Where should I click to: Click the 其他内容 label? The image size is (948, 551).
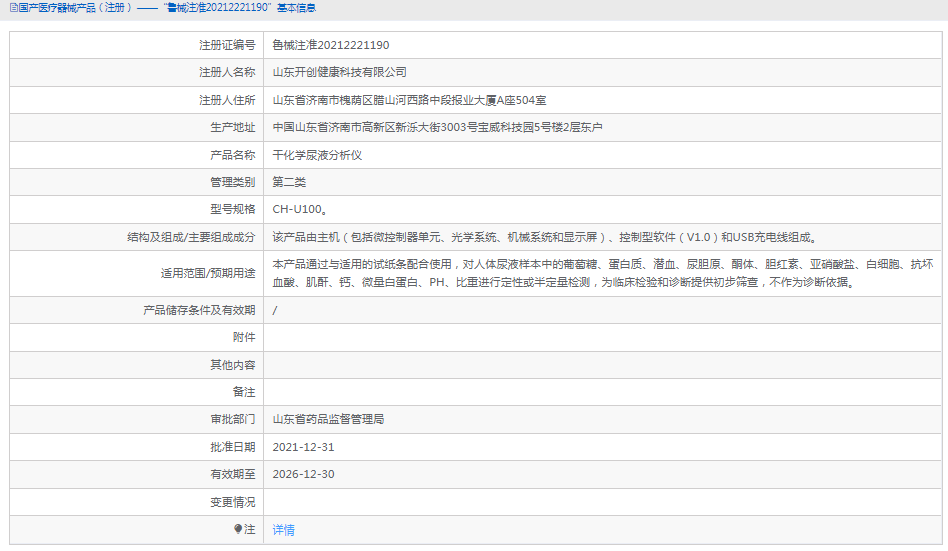click(233, 365)
